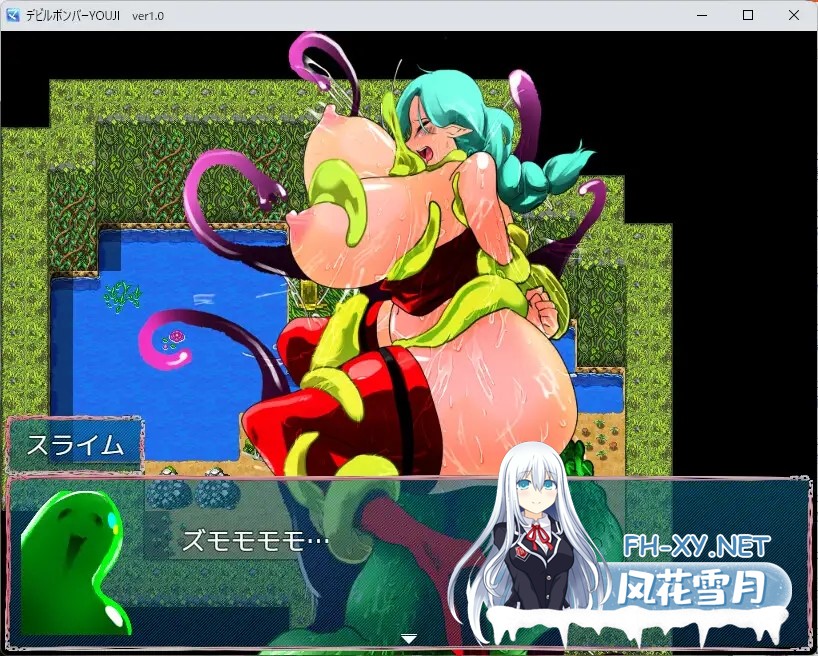Click the red mushroom sprite at top right
The height and width of the screenshot is (656, 818).
(x=611, y=445)
